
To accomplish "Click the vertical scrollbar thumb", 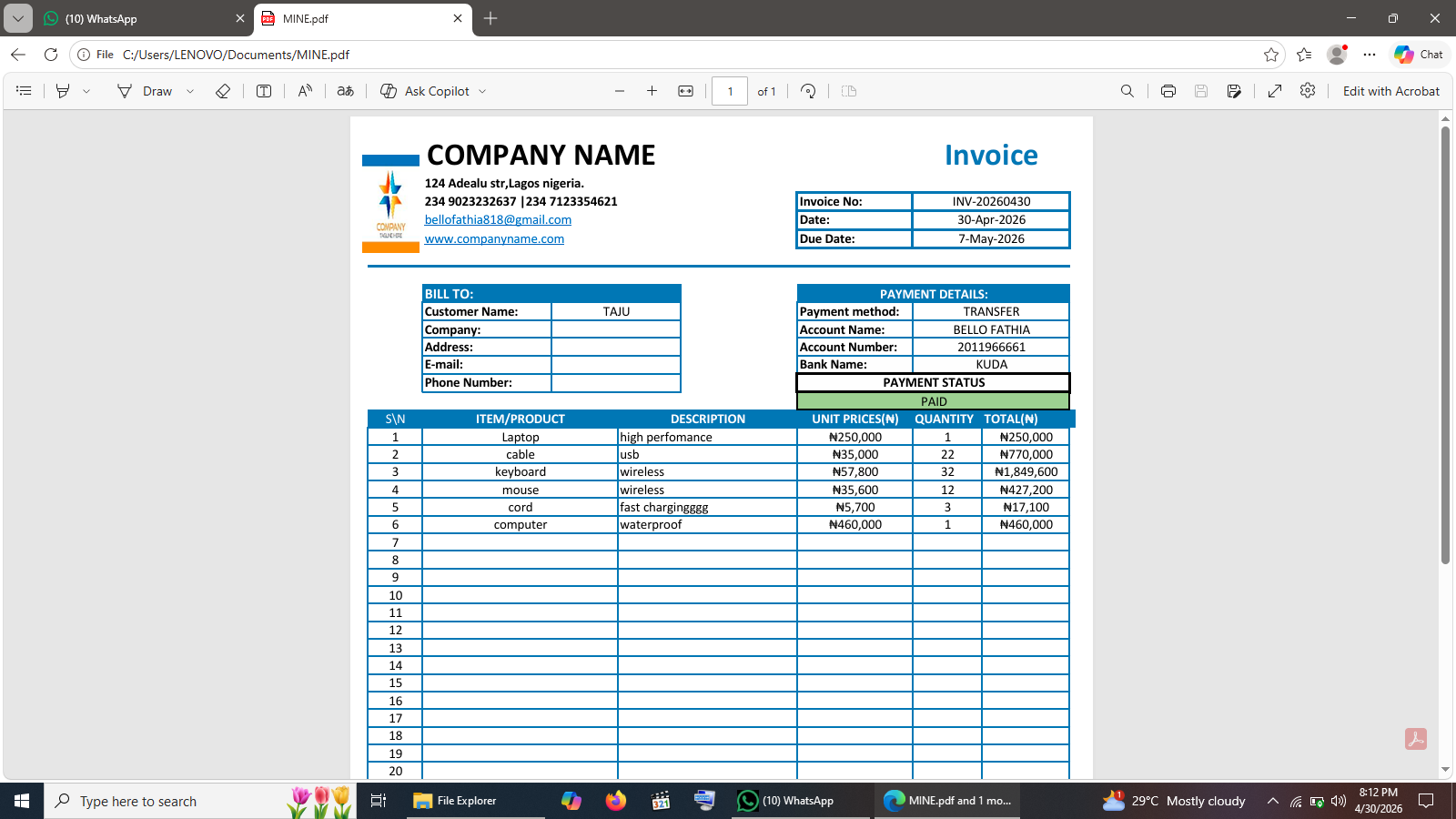I will pos(1445,346).
